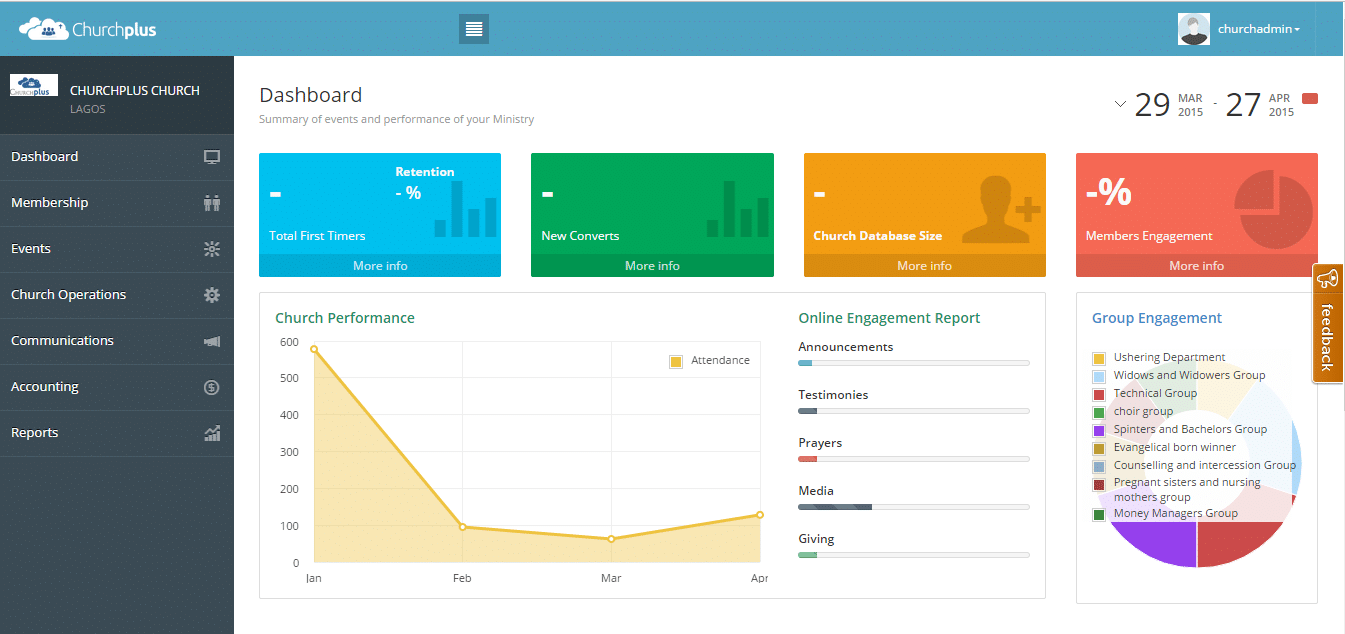Click the Membership people icon
The image size is (1345, 634).
211,203
